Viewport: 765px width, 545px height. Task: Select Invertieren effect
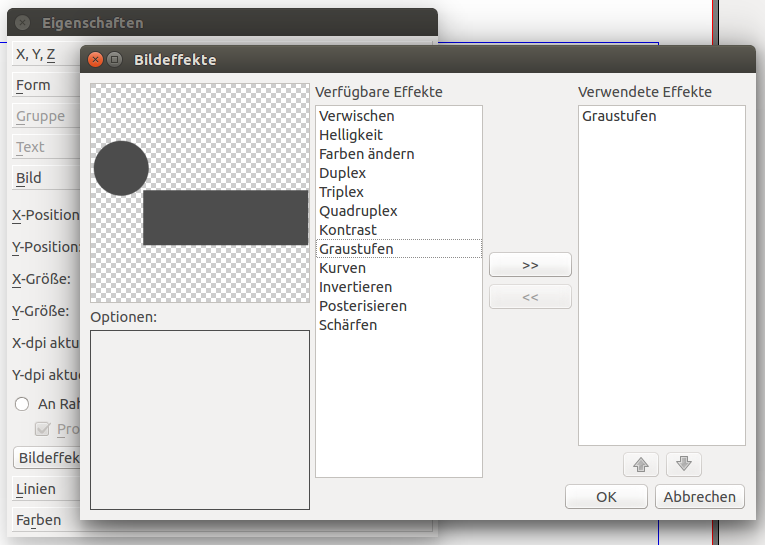pos(355,287)
